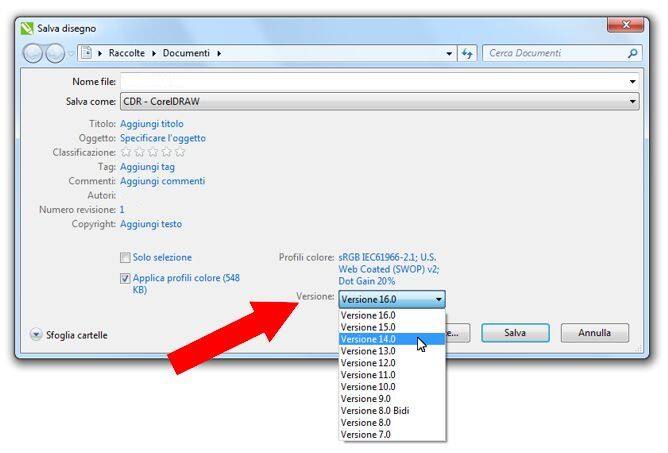Image resolution: width=668 pixels, height=453 pixels.
Task: Expand the Nome file dropdown arrow
Action: [633, 81]
